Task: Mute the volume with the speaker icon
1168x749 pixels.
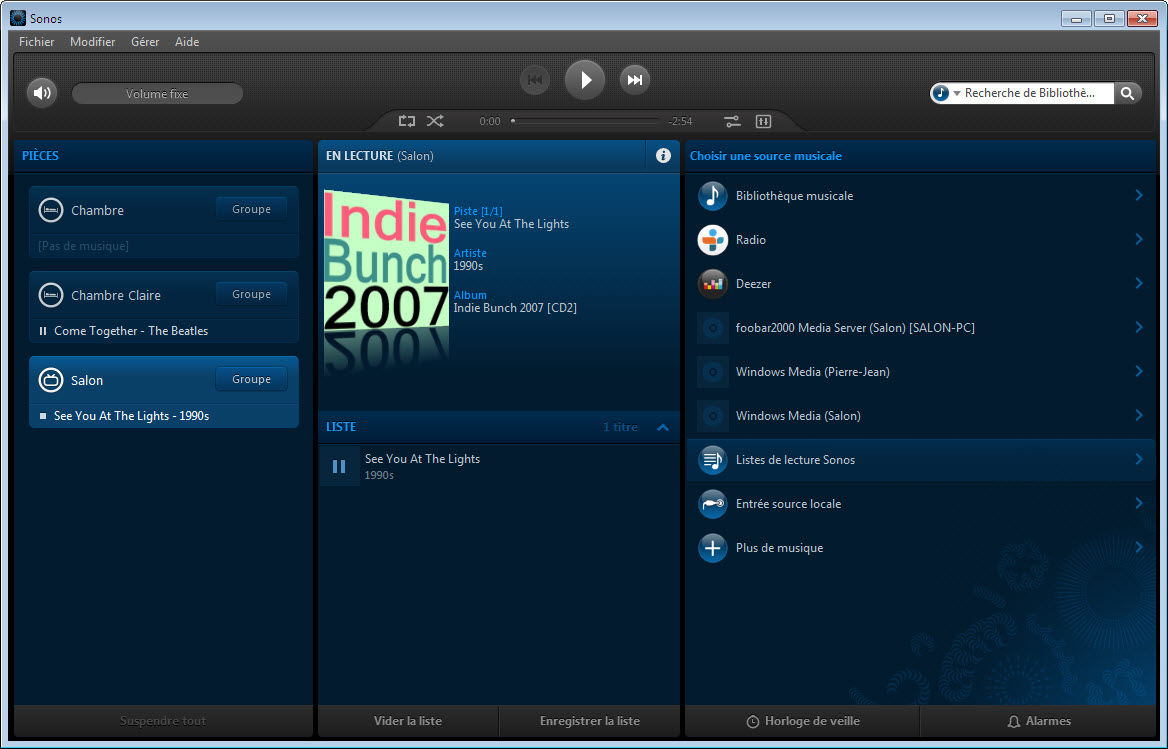Action: 41,93
